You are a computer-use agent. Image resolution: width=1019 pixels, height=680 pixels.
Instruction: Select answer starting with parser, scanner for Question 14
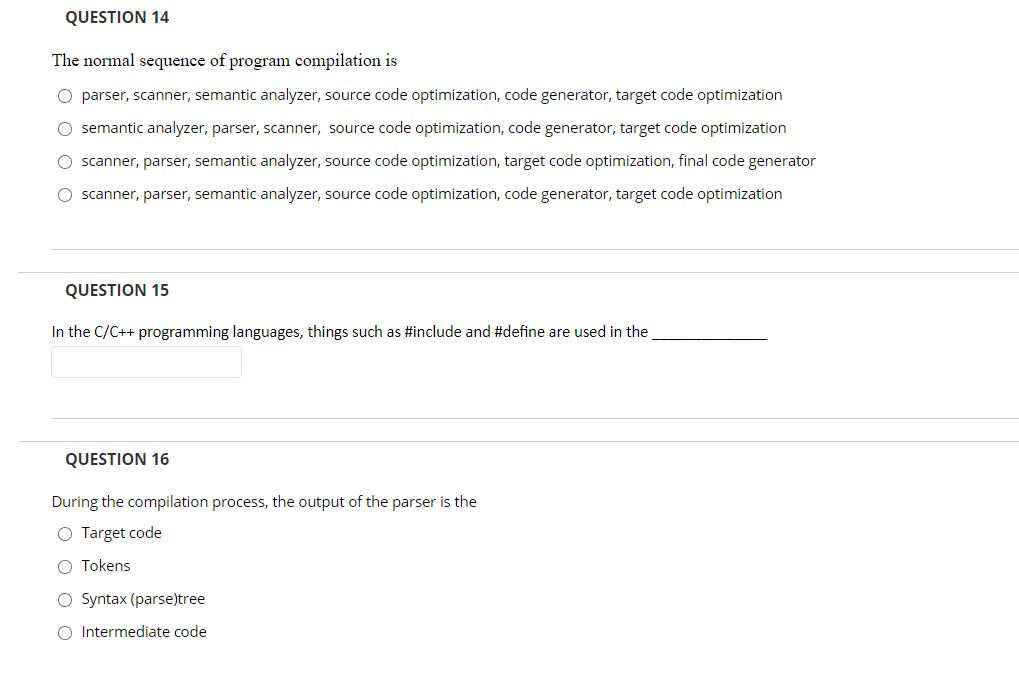65,95
